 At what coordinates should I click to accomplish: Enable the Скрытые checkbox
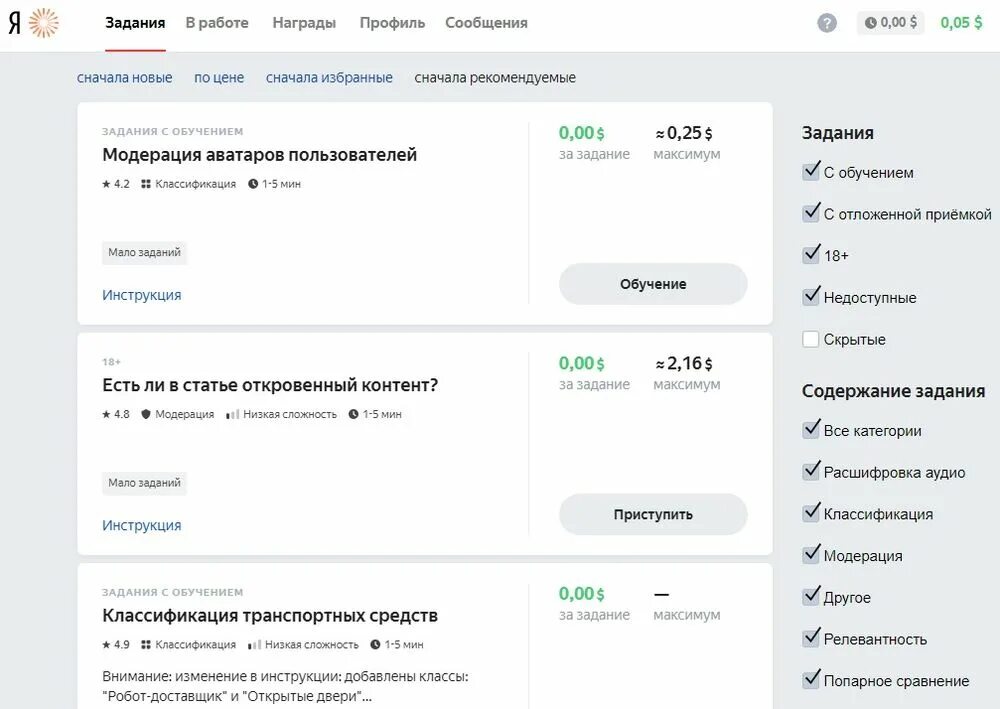811,339
